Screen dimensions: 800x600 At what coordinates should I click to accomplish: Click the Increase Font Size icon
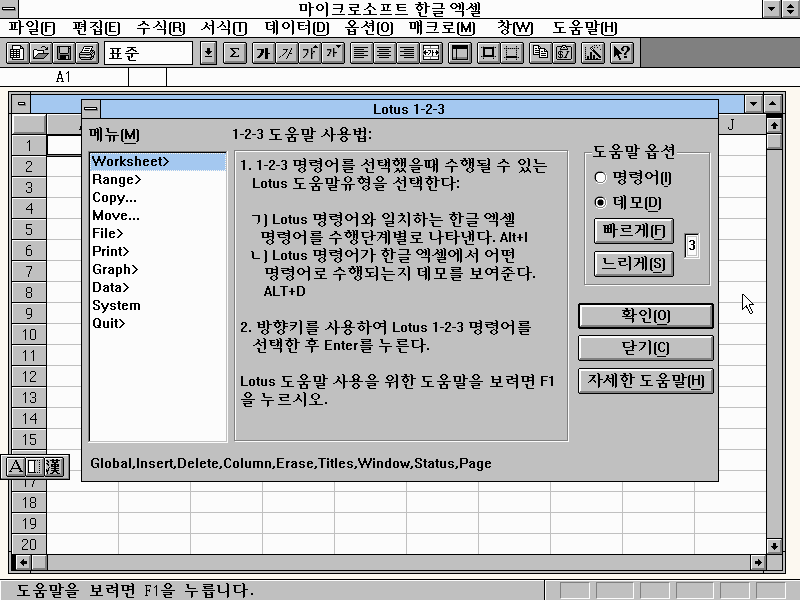[x=310, y=53]
